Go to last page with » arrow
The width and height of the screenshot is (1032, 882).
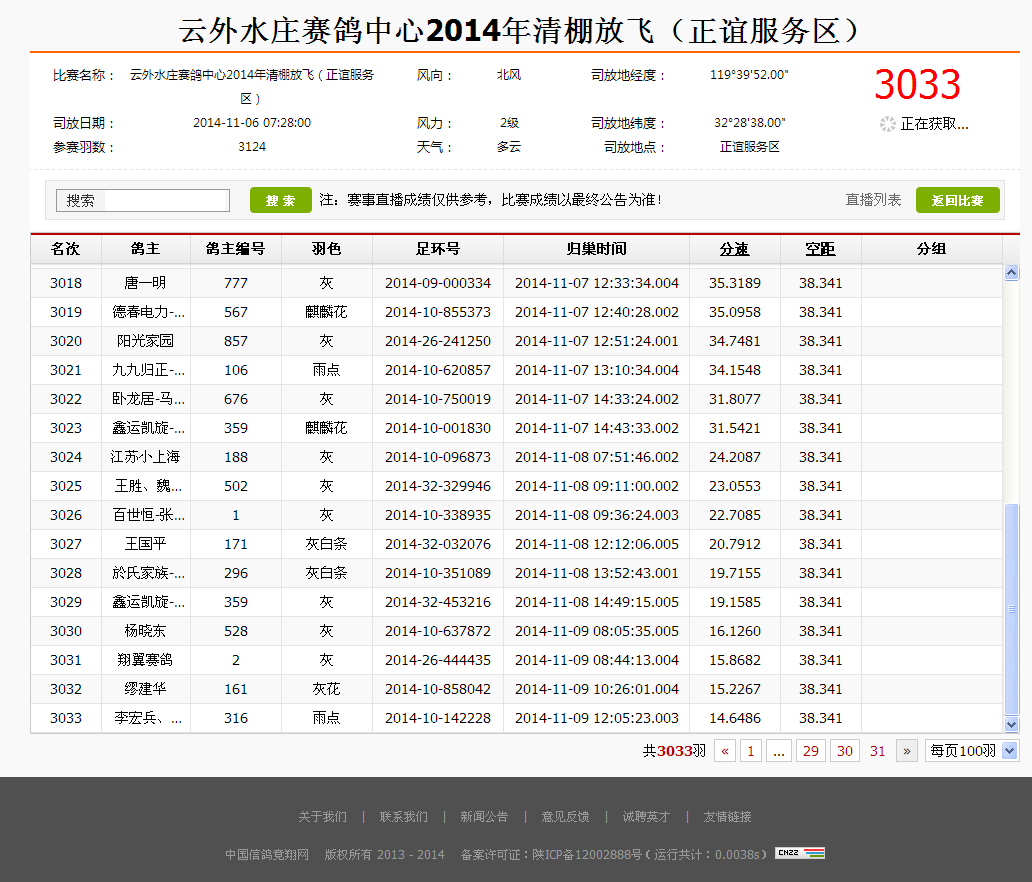907,751
